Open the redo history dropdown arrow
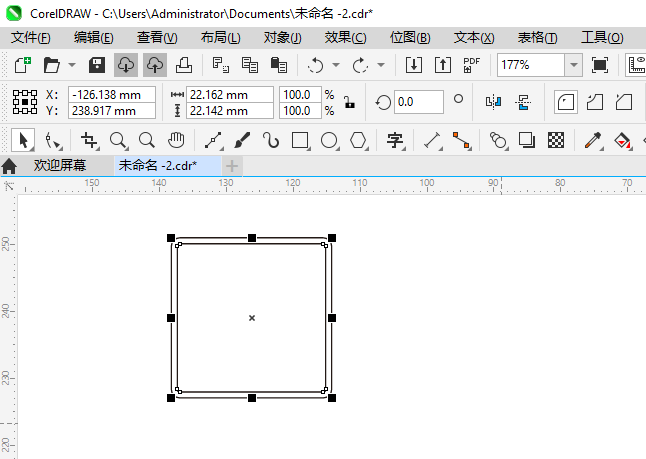646x459 pixels. pyautogui.click(x=381, y=65)
